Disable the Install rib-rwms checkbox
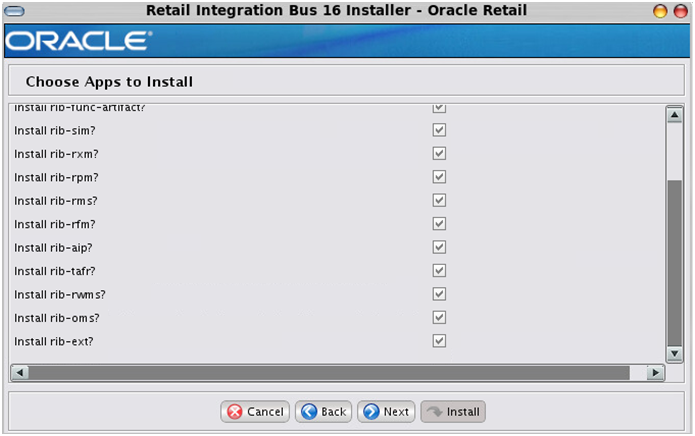 pyautogui.click(x=439, y=294)
